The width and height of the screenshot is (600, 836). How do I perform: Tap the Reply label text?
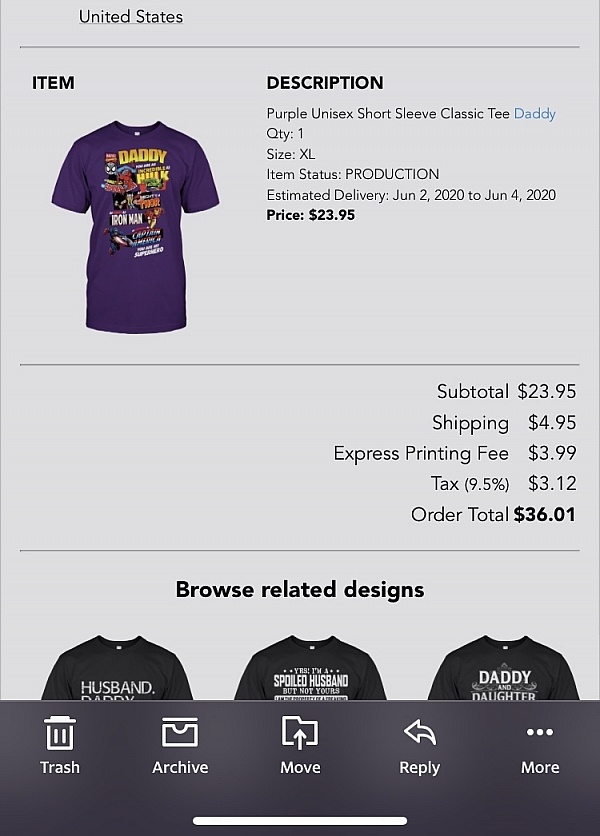click(420, 768)
